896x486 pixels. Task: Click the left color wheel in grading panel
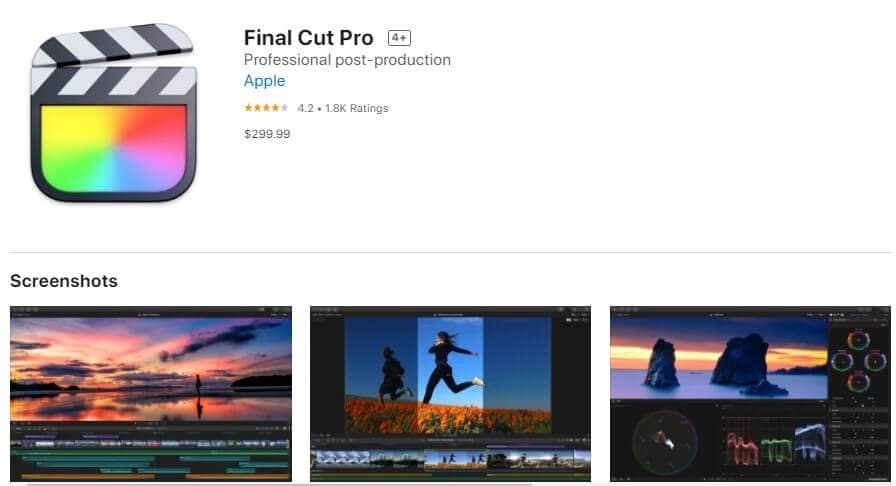tap(842, 361)
